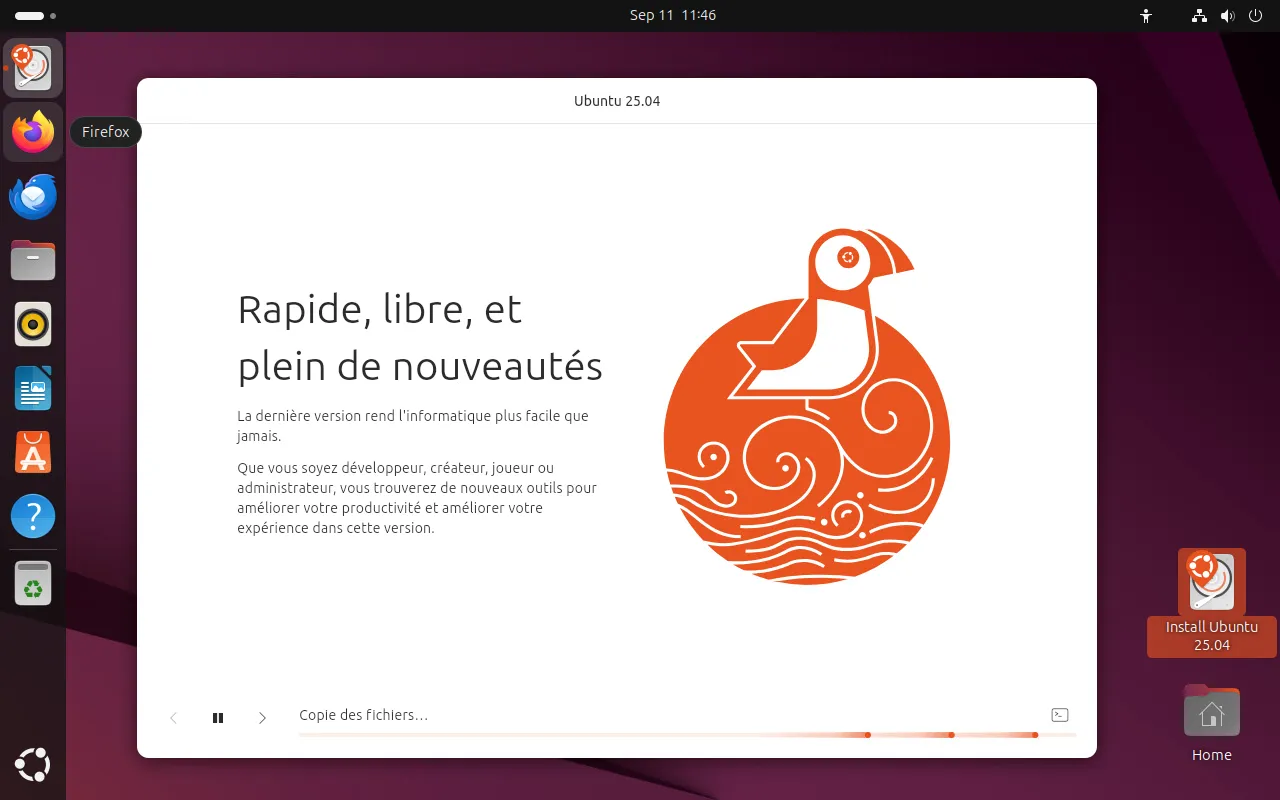Open the Files manager in the dock
Image resolution: width=1280 pixels, height=800 pixels.
[x=33, y=261]
